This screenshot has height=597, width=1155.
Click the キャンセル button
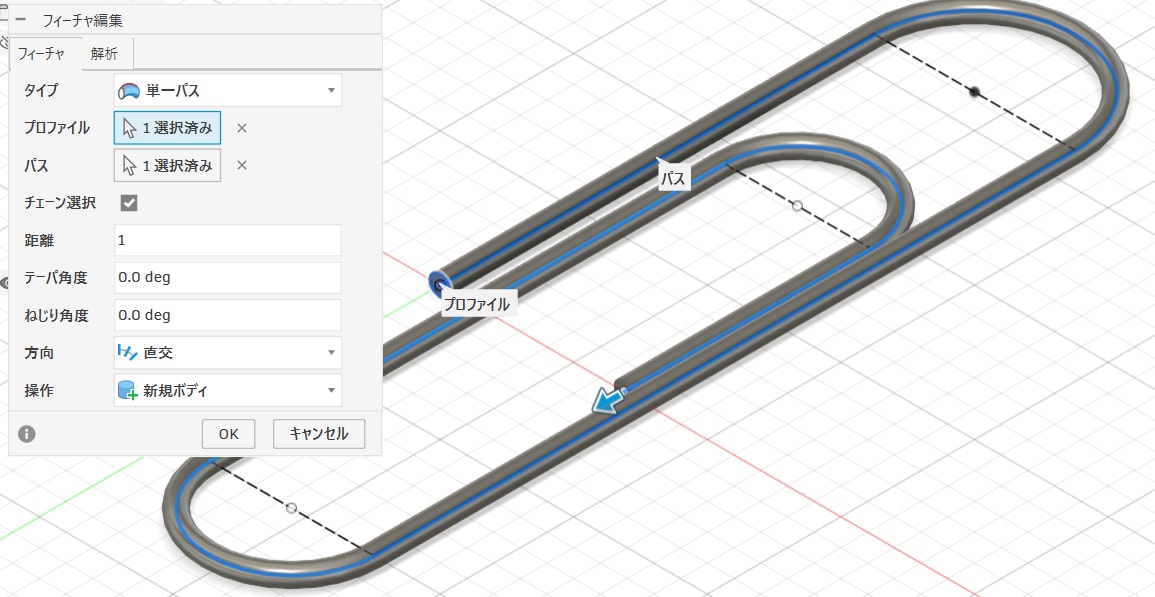click(x=319, y=434)
